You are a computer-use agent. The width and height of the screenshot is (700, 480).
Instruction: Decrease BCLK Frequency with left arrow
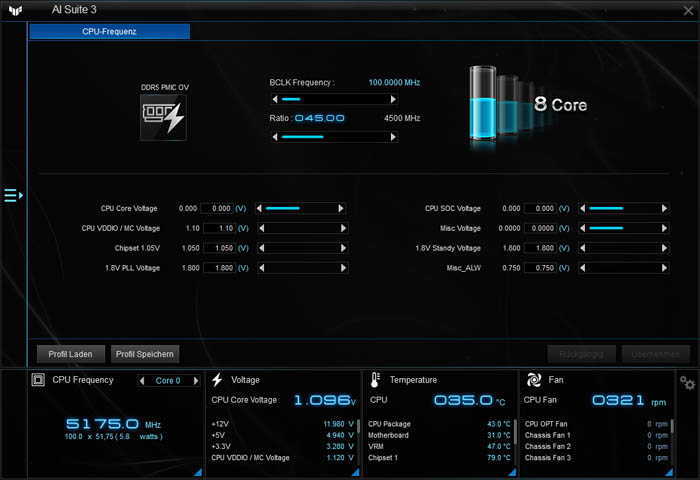coord(275,99)
